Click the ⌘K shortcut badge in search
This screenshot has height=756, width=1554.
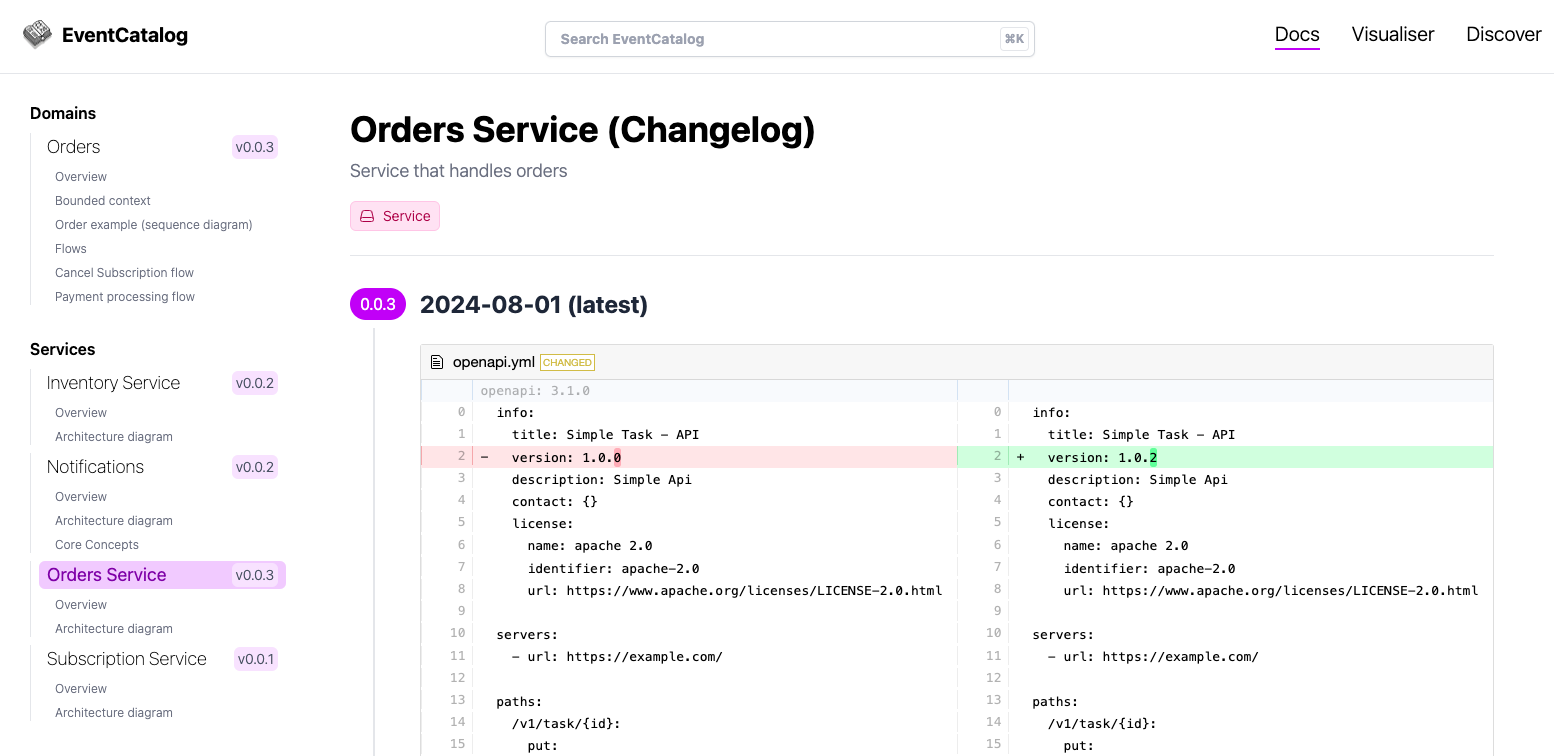[x=1013, y=39]
